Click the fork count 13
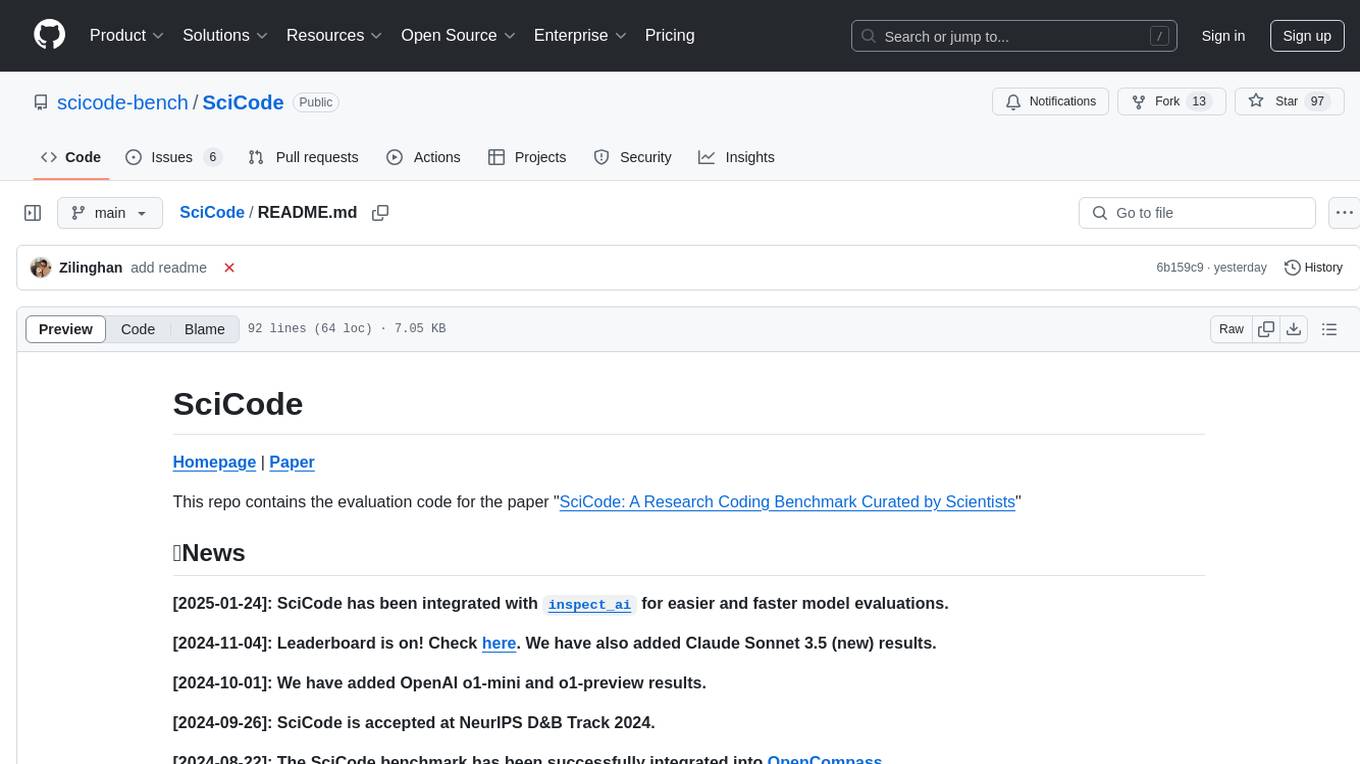The width and height of the screenshot is (1360, 764). [x=1200, y=101]
